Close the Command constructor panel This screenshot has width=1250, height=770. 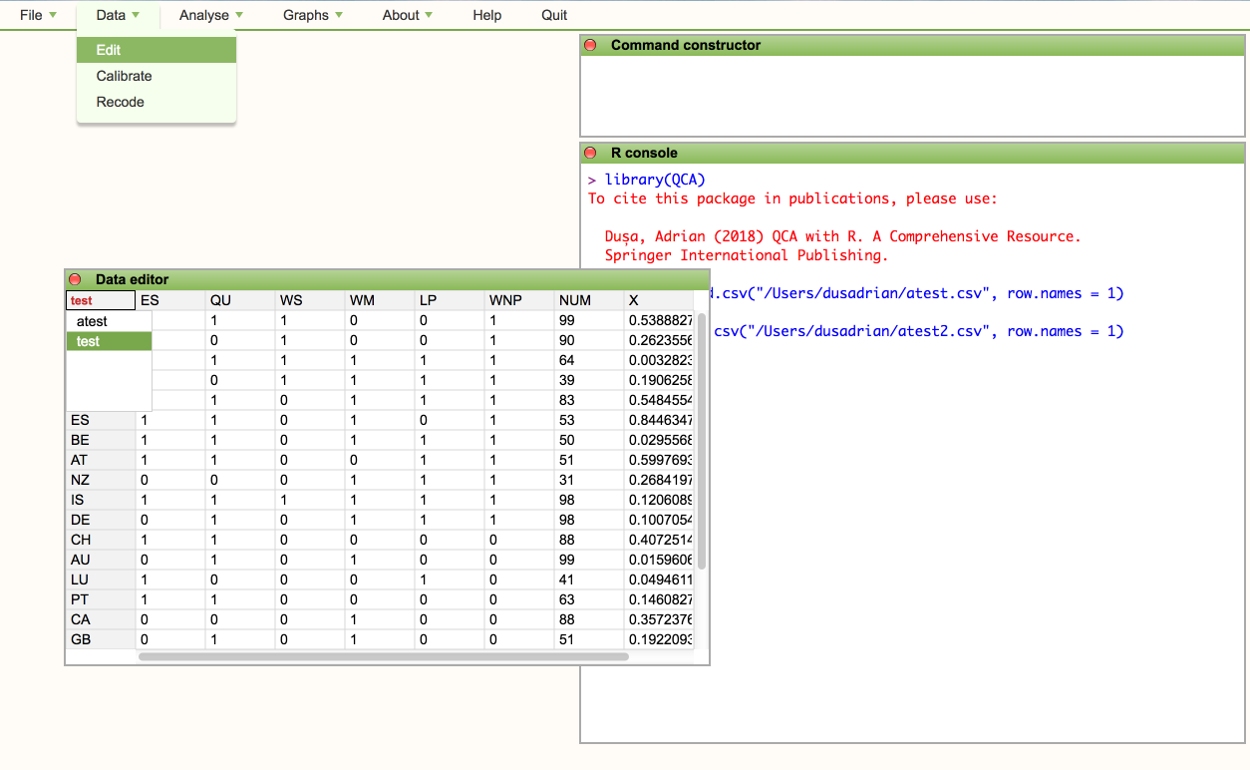tap(590, 45)
